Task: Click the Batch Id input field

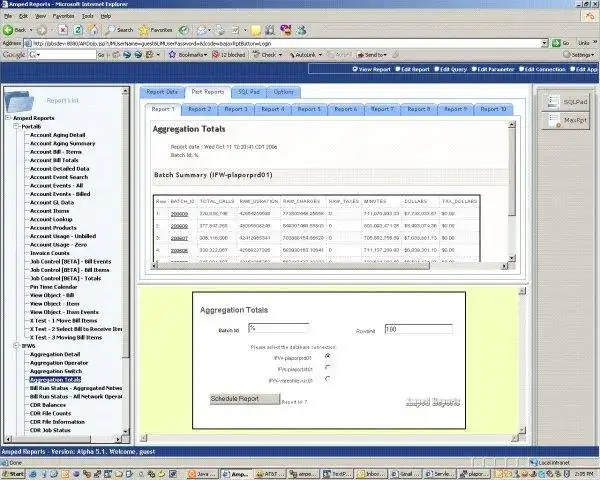Action: point(279,328)
